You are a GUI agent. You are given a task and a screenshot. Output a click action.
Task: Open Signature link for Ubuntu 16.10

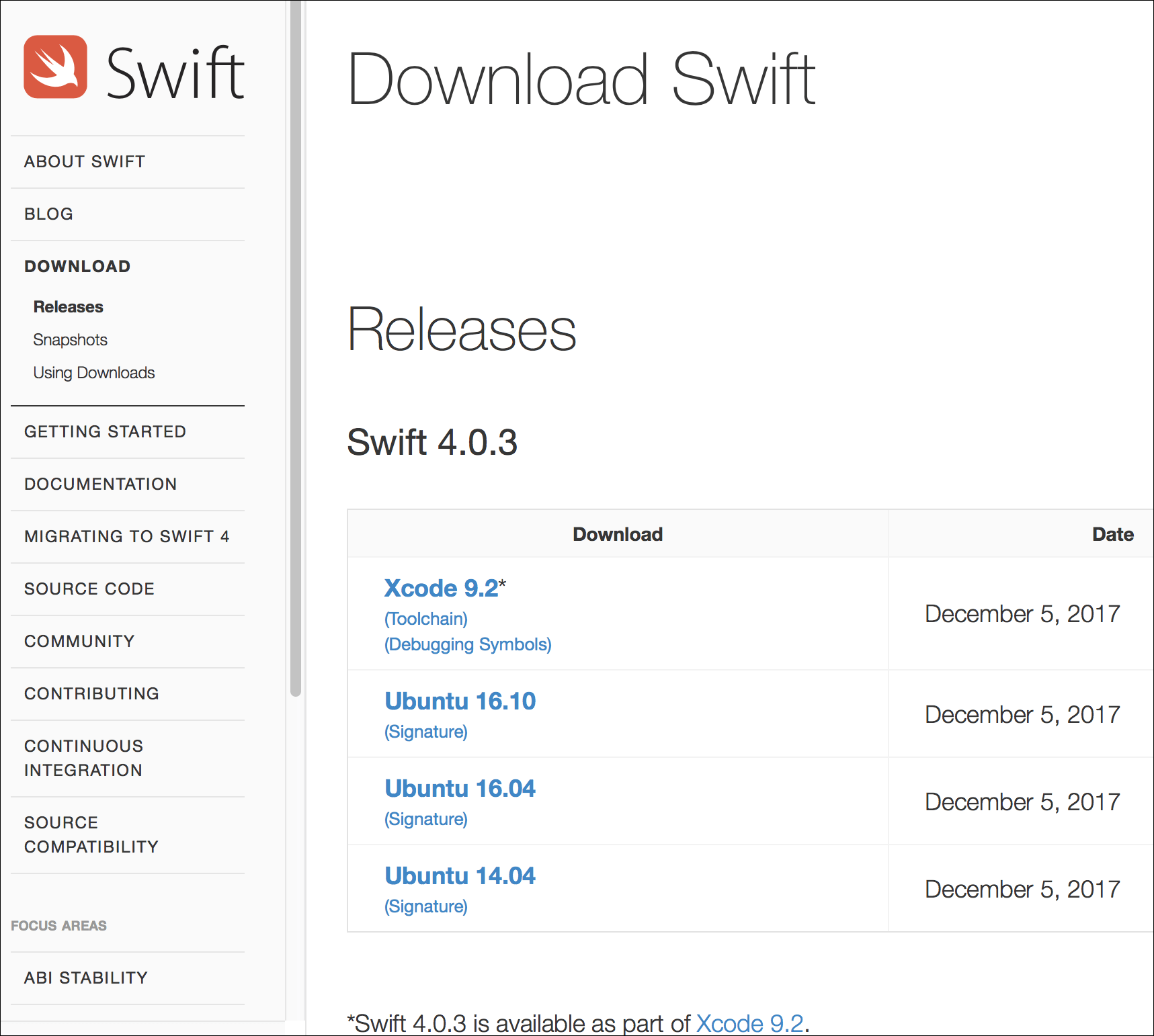coord(426,732)
